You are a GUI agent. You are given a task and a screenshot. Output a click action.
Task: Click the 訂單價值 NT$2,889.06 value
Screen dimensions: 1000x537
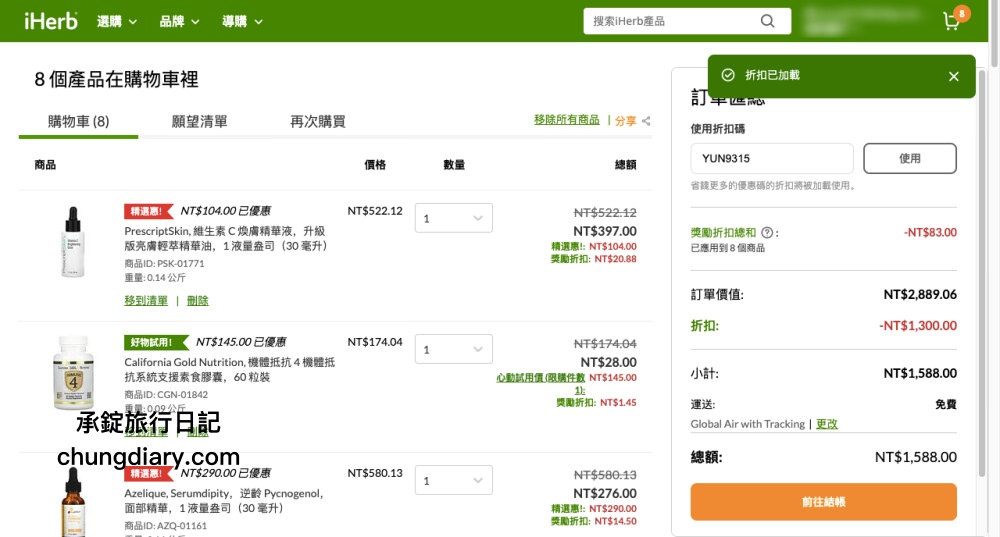point(920,295)
